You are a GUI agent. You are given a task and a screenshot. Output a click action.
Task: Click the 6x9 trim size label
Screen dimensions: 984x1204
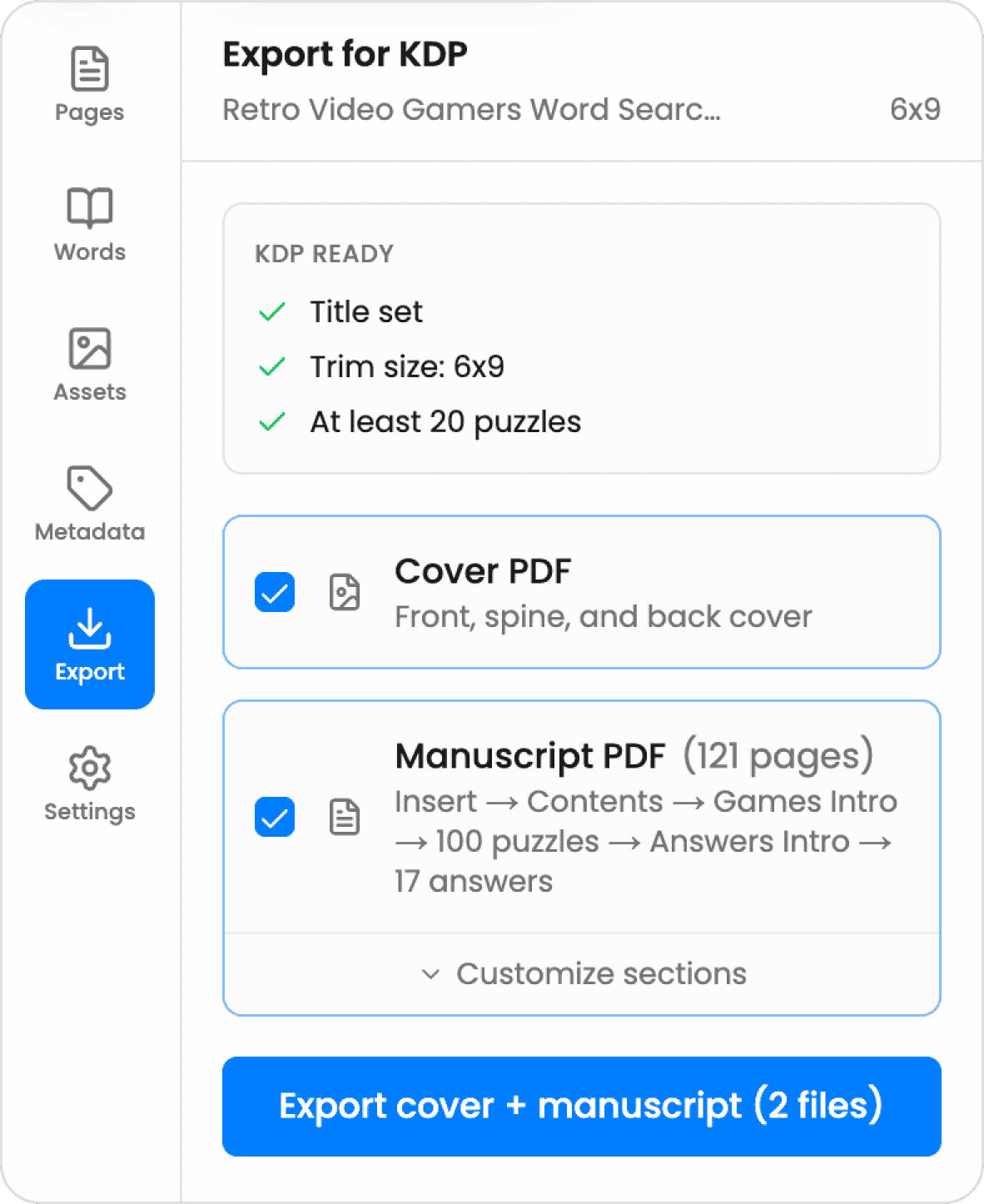[915, 109]
